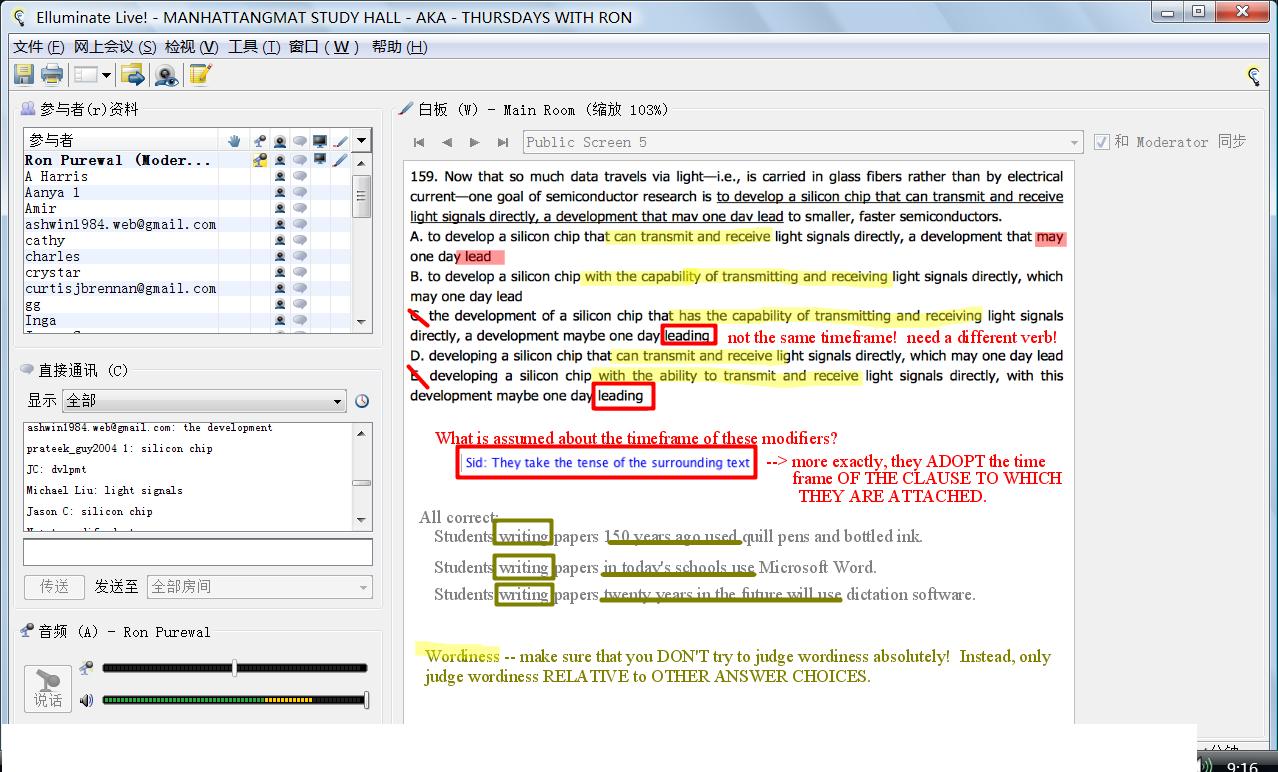Click the whiteboard panel pen header icon

pyautogui.click(x=406, y=109)
